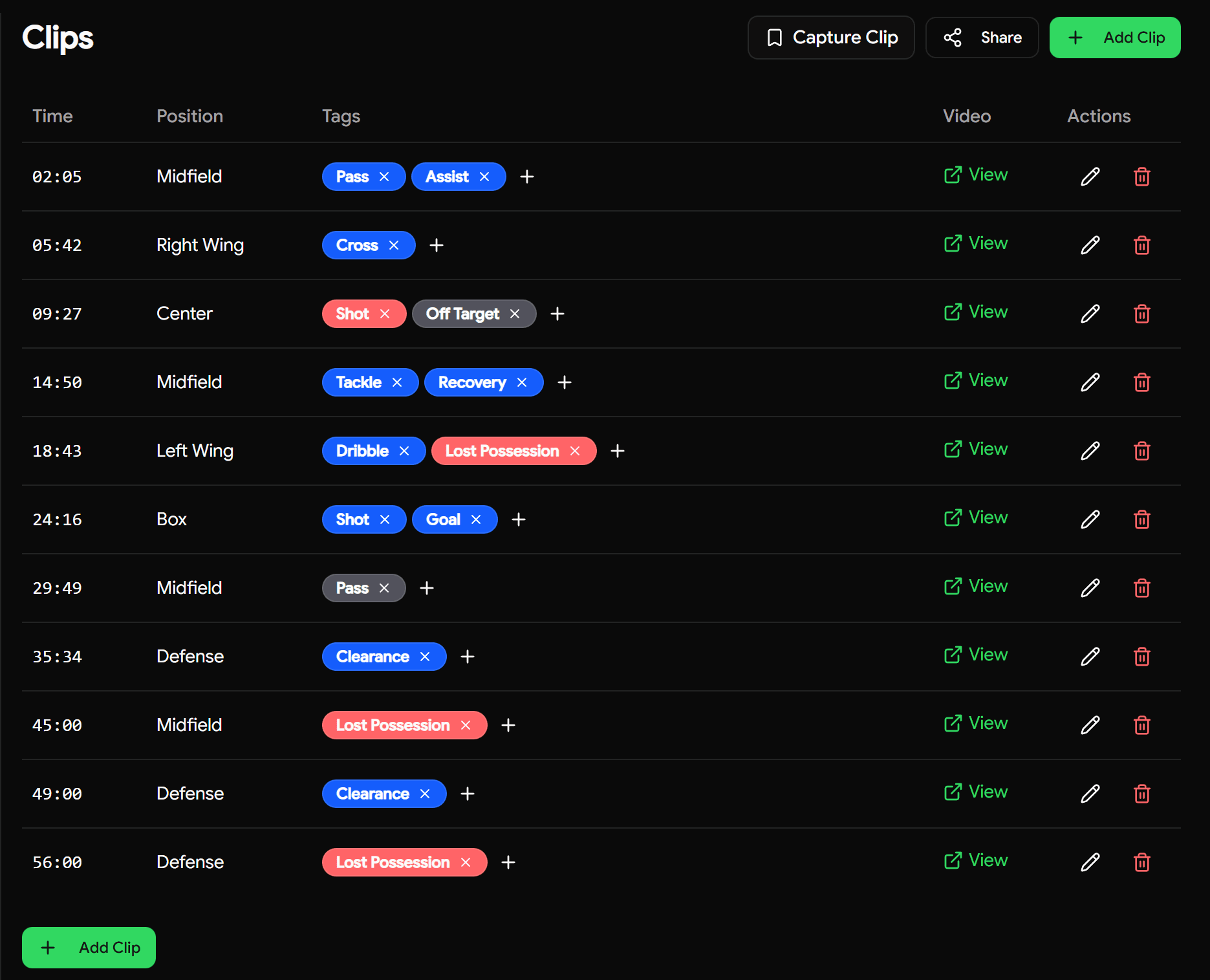View the video for the 35:34 clip
The width and height of the screenshot is (1210, 980).
pos(975,655)
